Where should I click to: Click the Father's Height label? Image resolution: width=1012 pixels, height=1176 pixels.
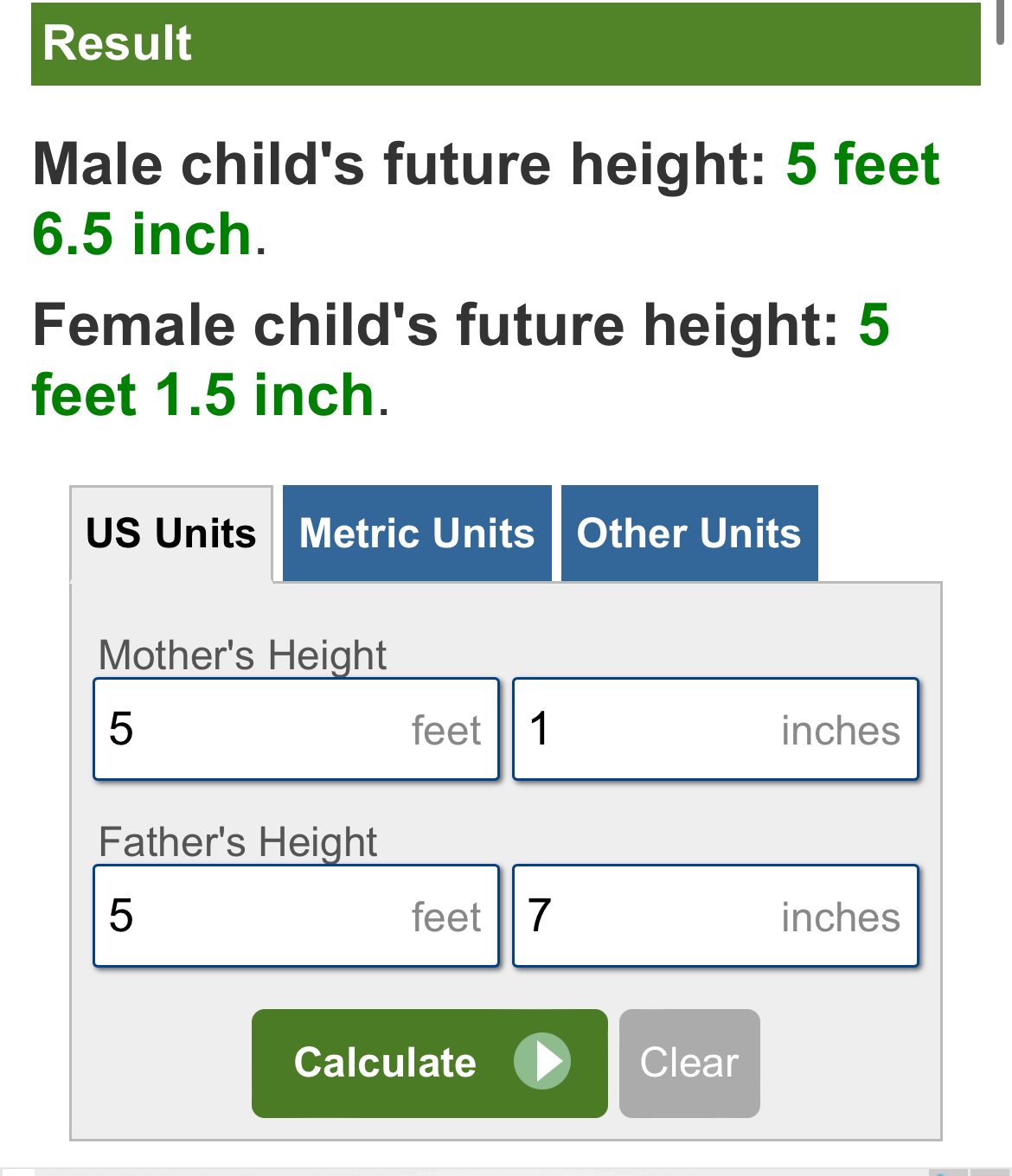point(238,842)
